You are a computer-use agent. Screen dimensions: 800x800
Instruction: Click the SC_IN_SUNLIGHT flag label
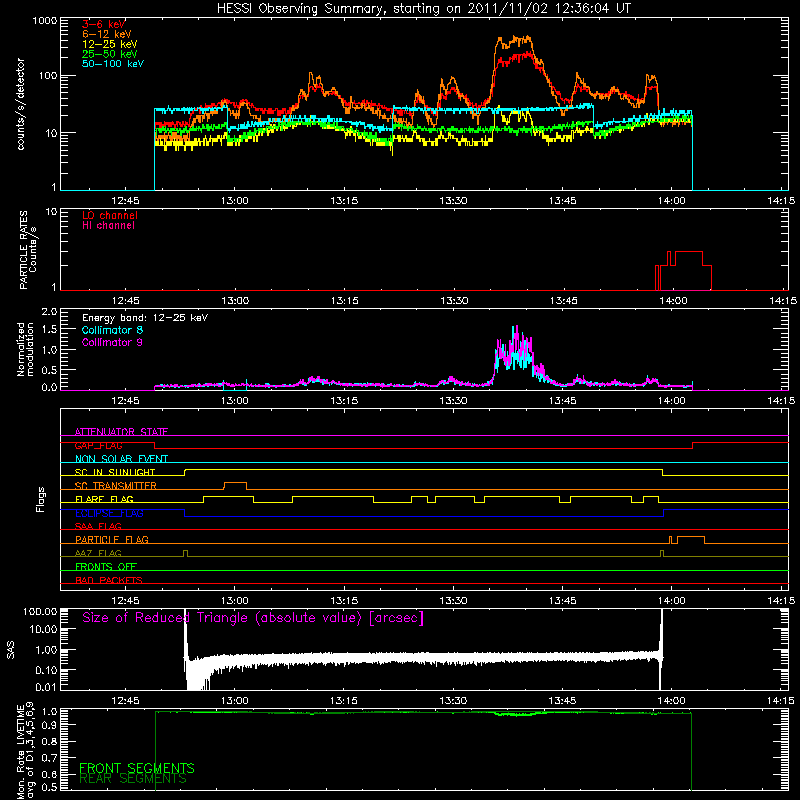coord(115,472)
